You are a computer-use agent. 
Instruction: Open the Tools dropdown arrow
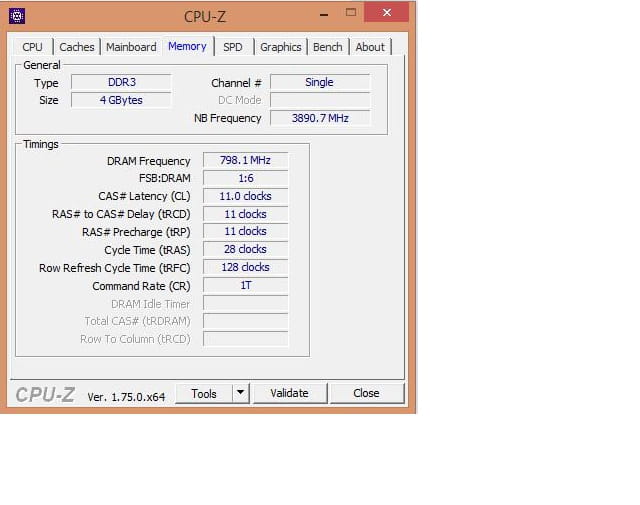240,393
